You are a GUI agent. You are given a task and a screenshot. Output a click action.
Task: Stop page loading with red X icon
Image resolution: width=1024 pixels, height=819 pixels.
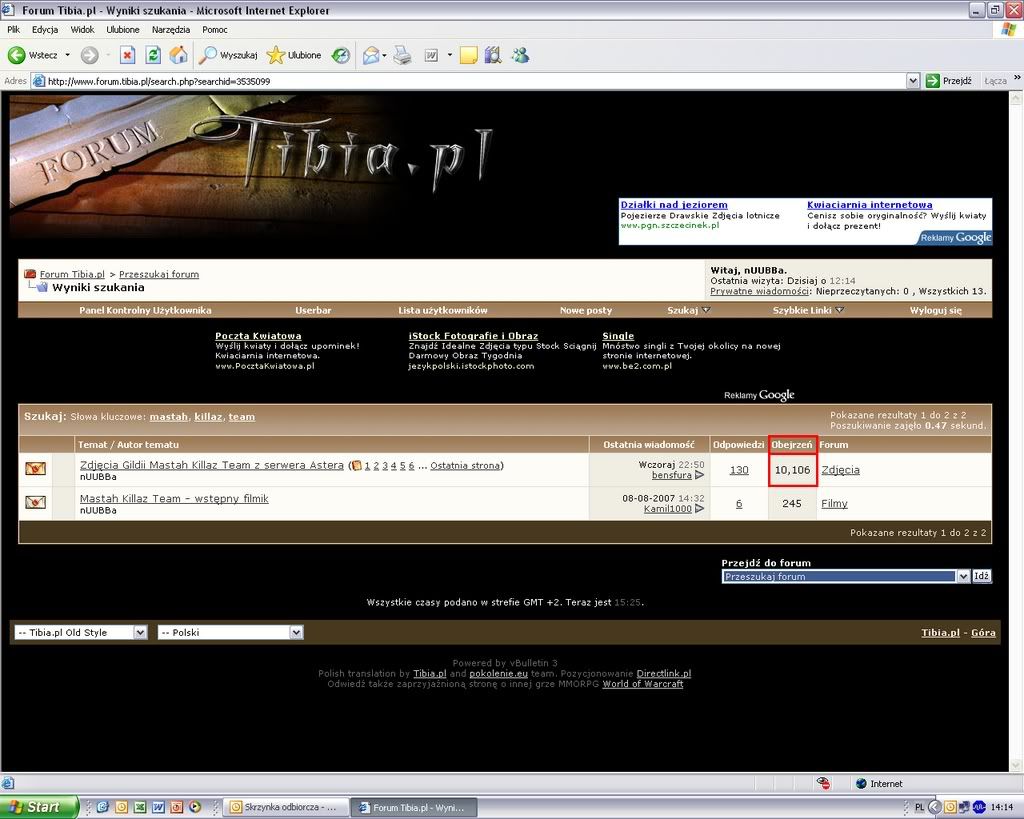pyautogui.click(x=127, y=56)
